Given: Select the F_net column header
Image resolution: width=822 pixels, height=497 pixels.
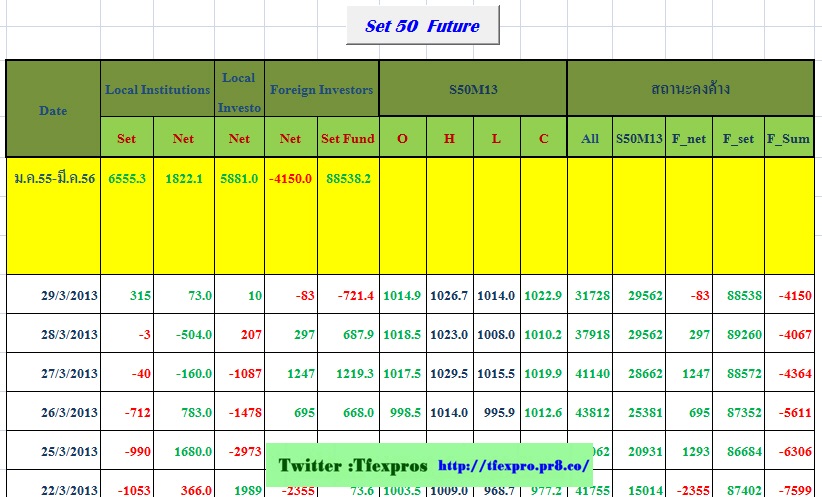Looking at the screenshot, I should (689, 139).
